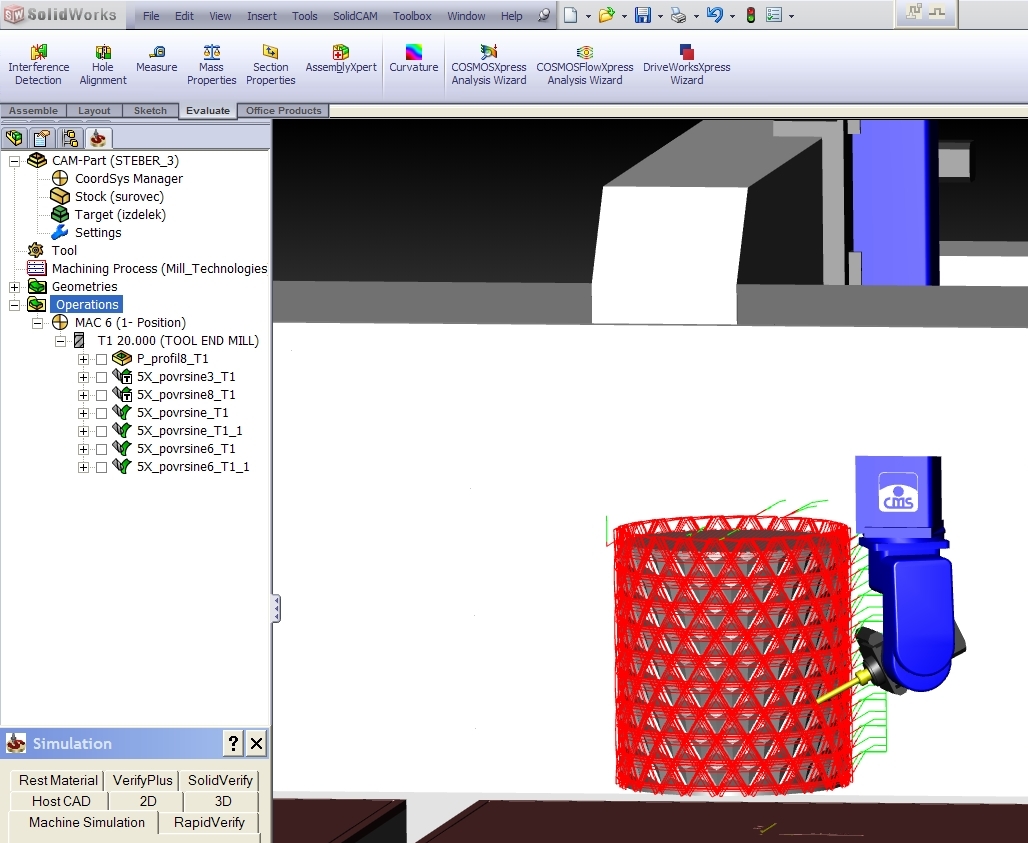Collapse the Operations tree node
1028x843 pixels.
click(x=14, y=305)
